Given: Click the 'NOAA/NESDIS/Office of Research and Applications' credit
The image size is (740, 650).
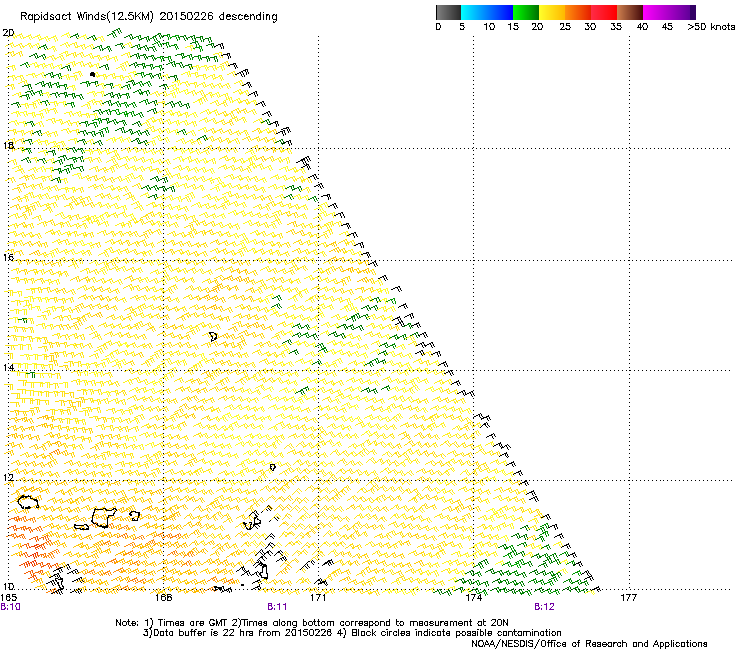Looking at the screenshot, I should pos(589,644).
